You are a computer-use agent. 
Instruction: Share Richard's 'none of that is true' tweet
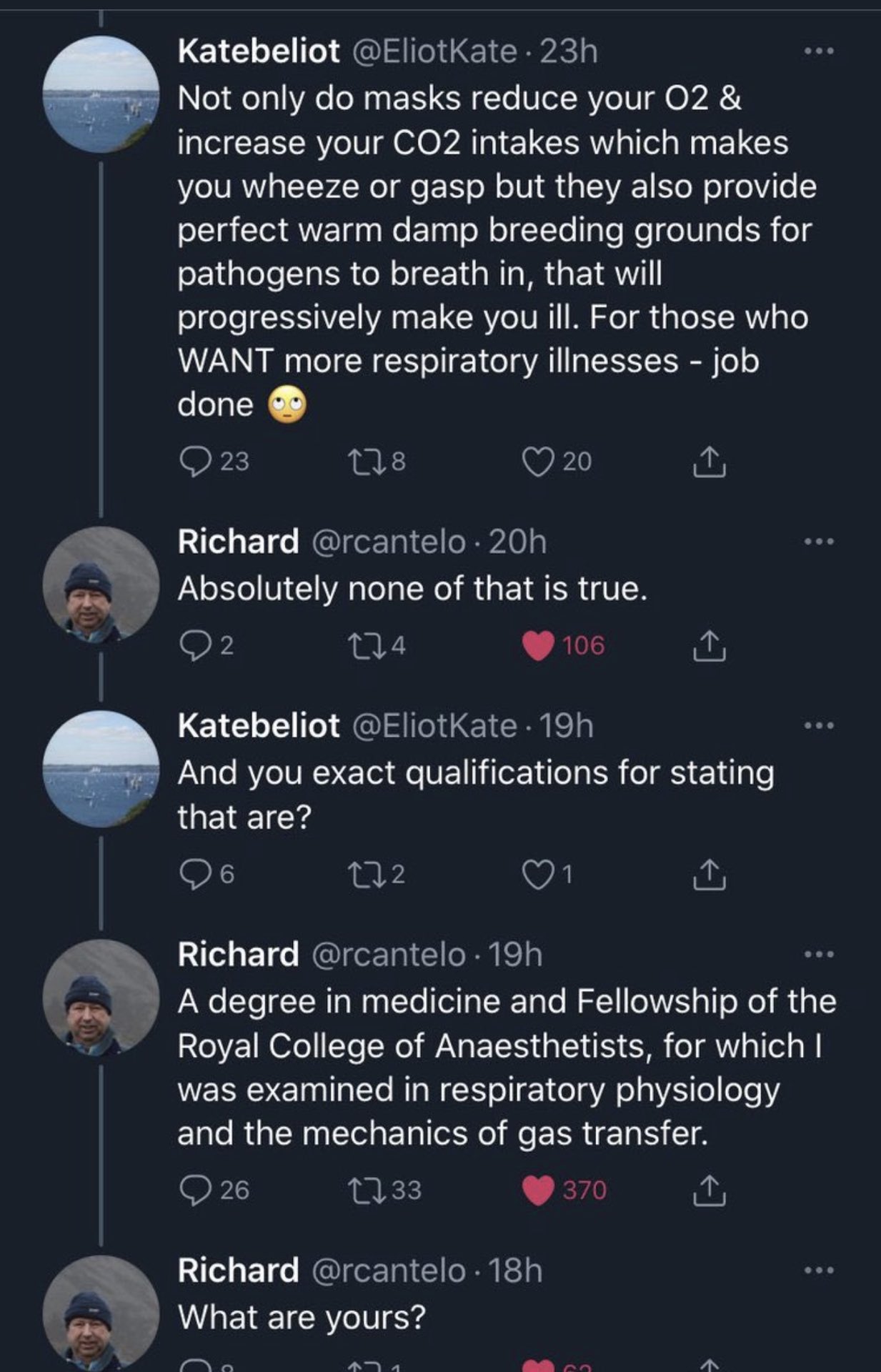coord(709,646)
